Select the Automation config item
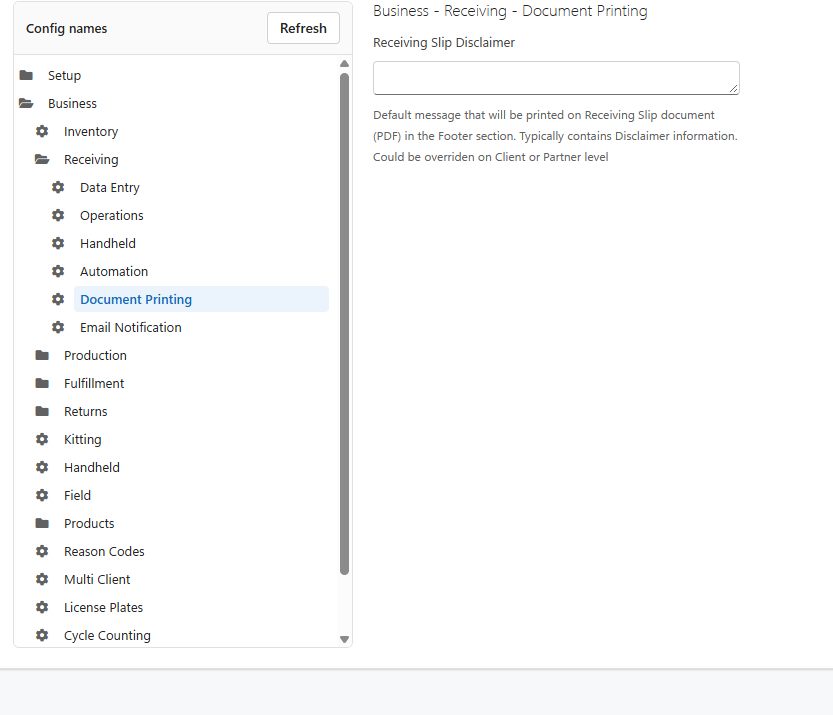The image size is (833, 715). [x=114, y=271]
